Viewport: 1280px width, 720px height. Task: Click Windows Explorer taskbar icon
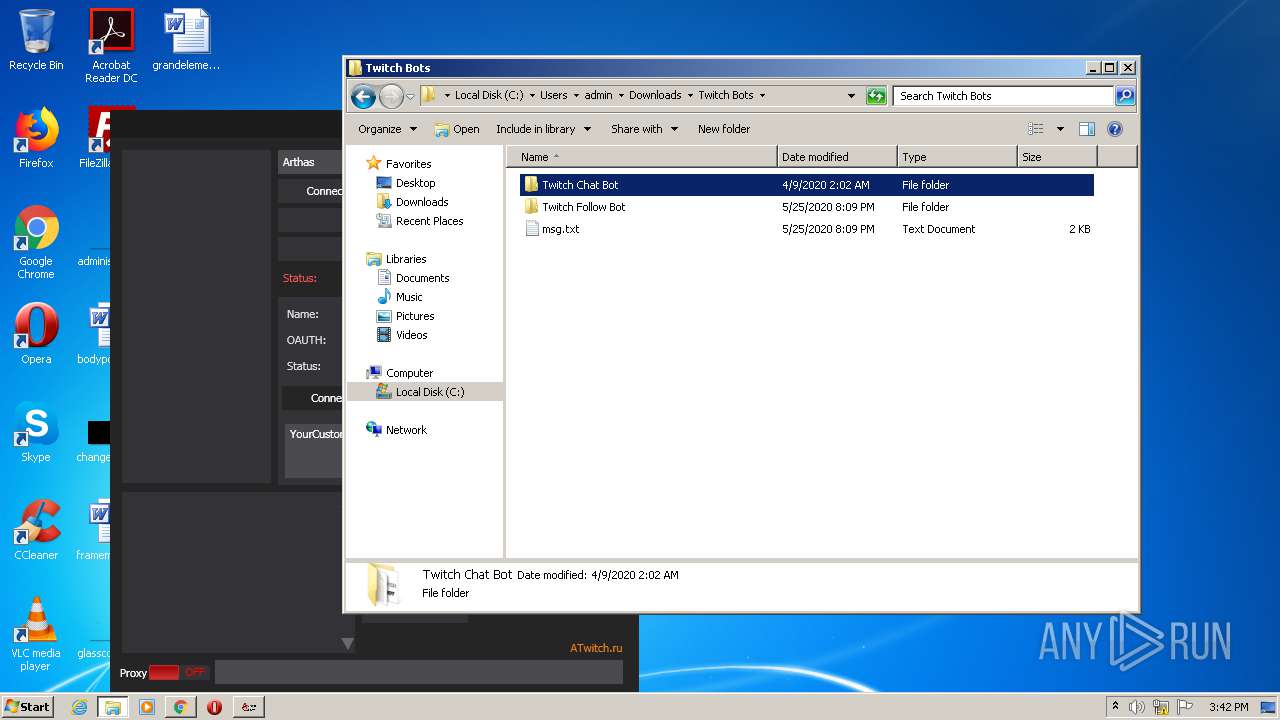[113, 707]
